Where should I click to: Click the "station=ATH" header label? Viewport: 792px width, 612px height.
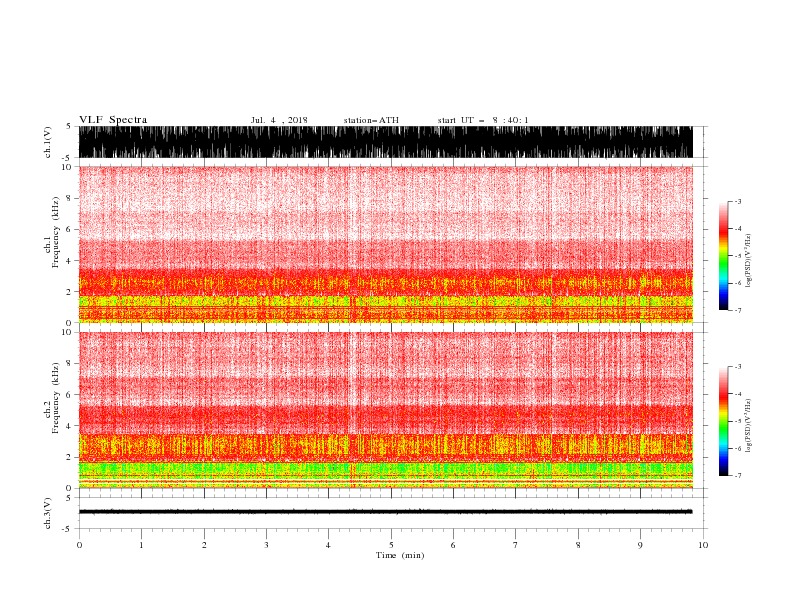coord(371,120)
